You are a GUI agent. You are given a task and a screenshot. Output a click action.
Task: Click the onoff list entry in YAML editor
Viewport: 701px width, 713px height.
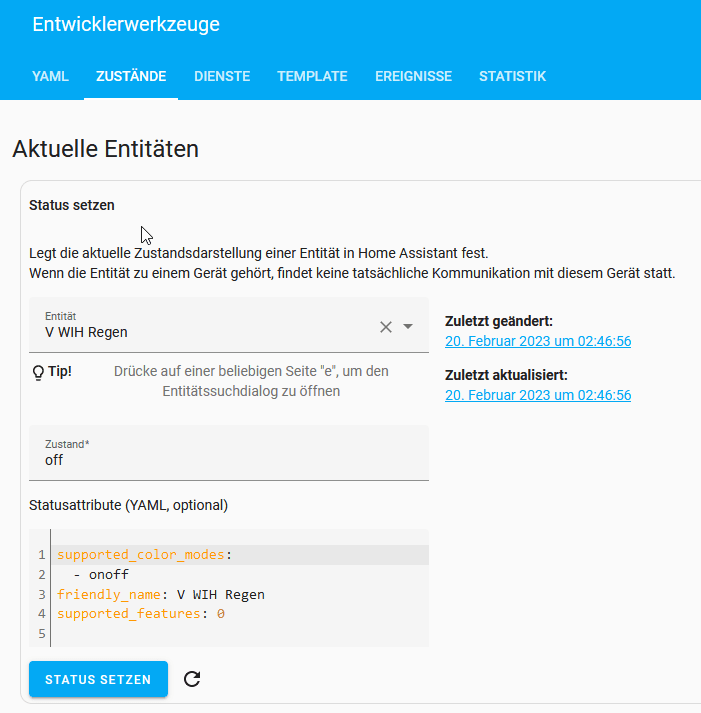coord(108,574)
